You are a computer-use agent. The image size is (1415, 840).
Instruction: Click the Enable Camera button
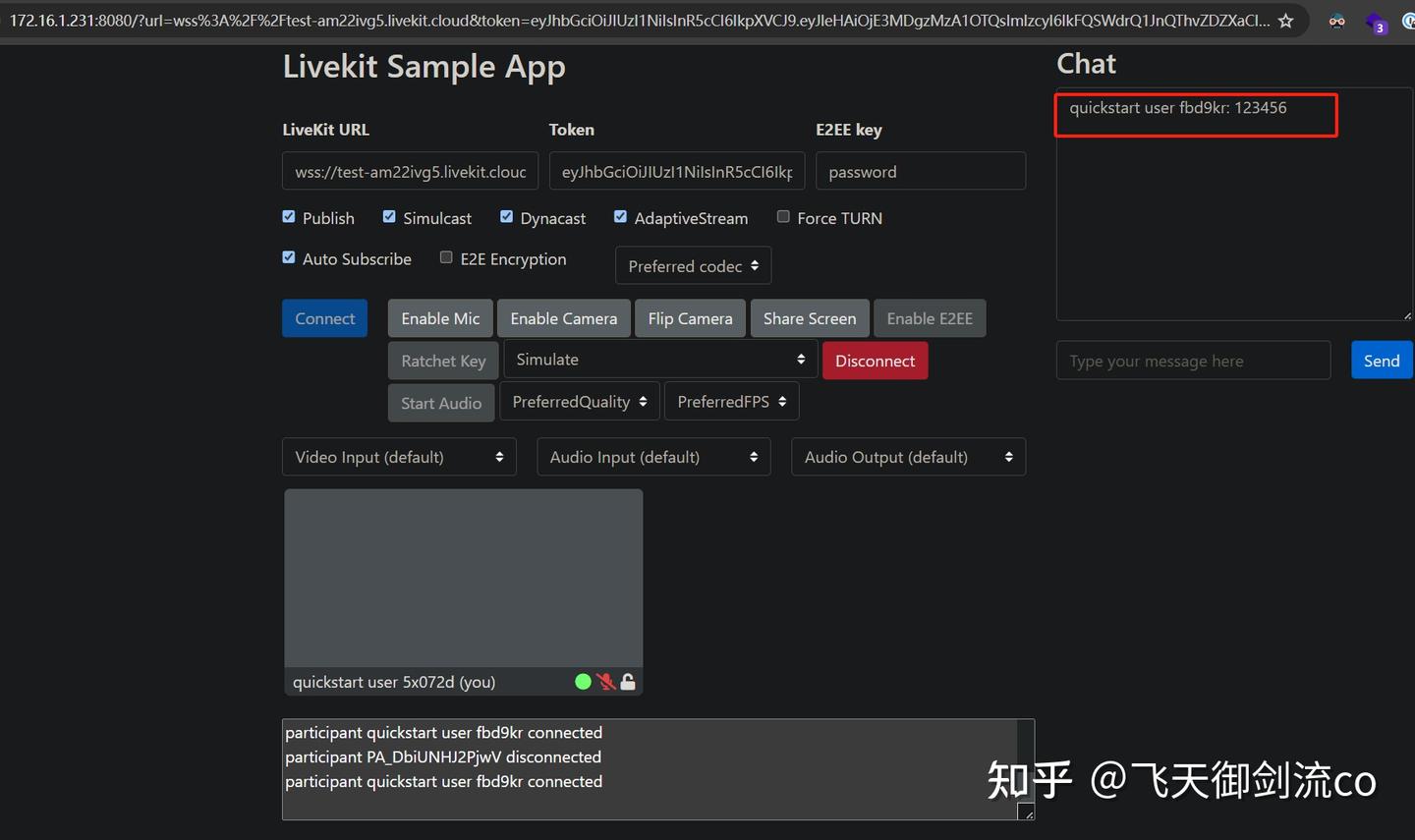[x=564, y=318]
